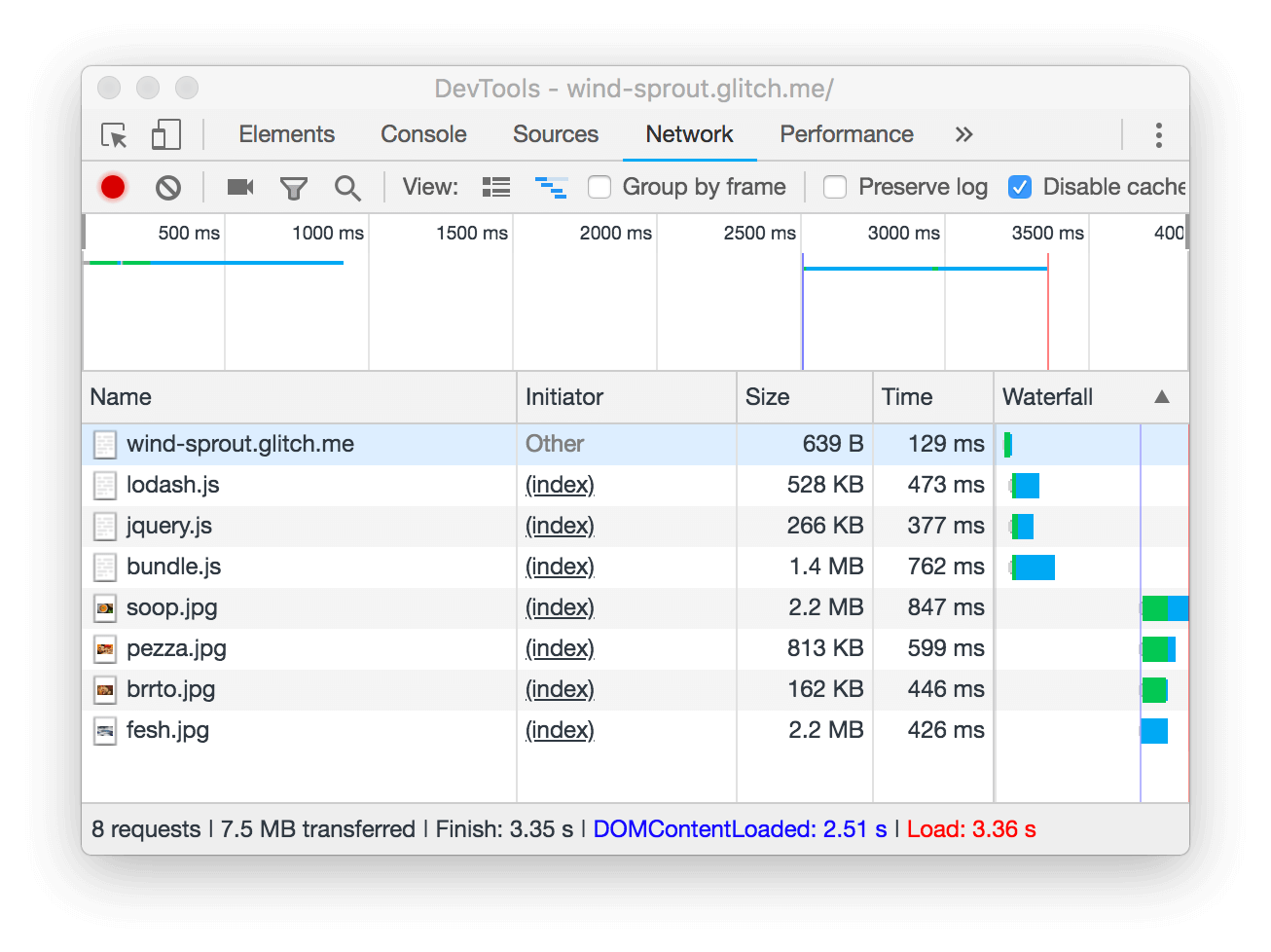Select the bundle.js request row
This screenshot has width=1271, height=952.
point(635,567)
